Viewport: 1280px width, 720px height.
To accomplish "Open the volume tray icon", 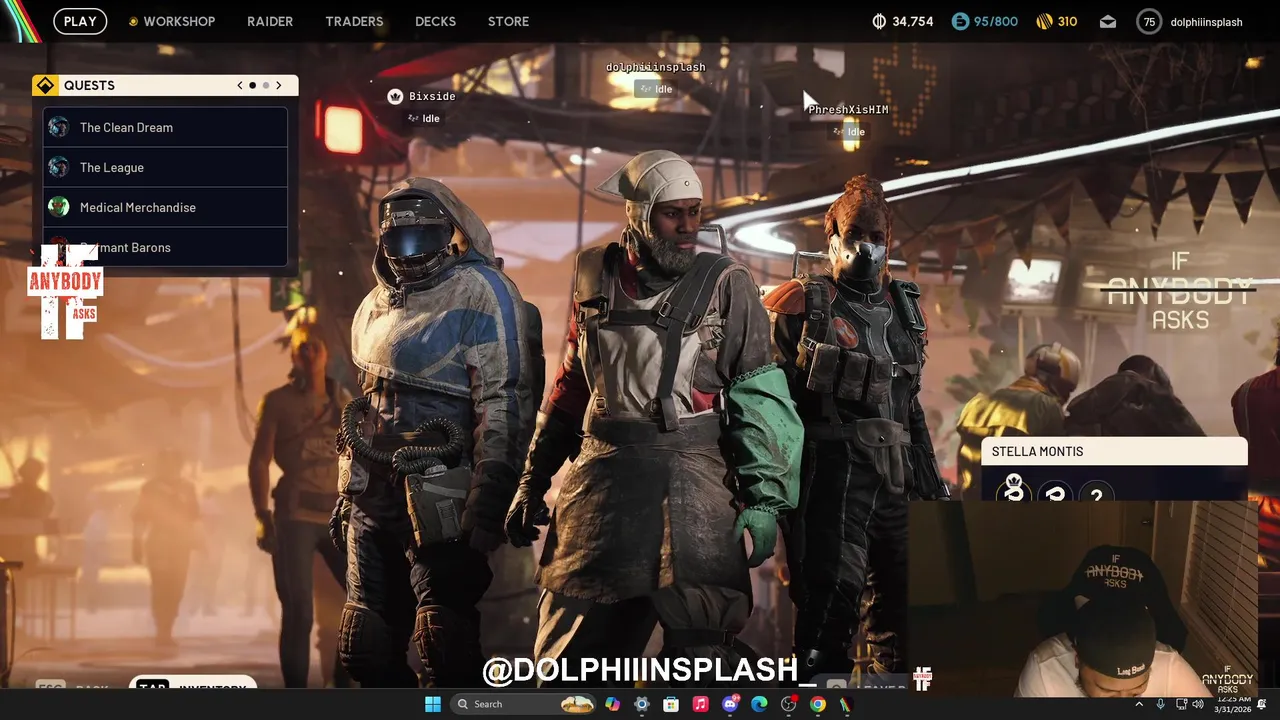I will coord(1197,704).
